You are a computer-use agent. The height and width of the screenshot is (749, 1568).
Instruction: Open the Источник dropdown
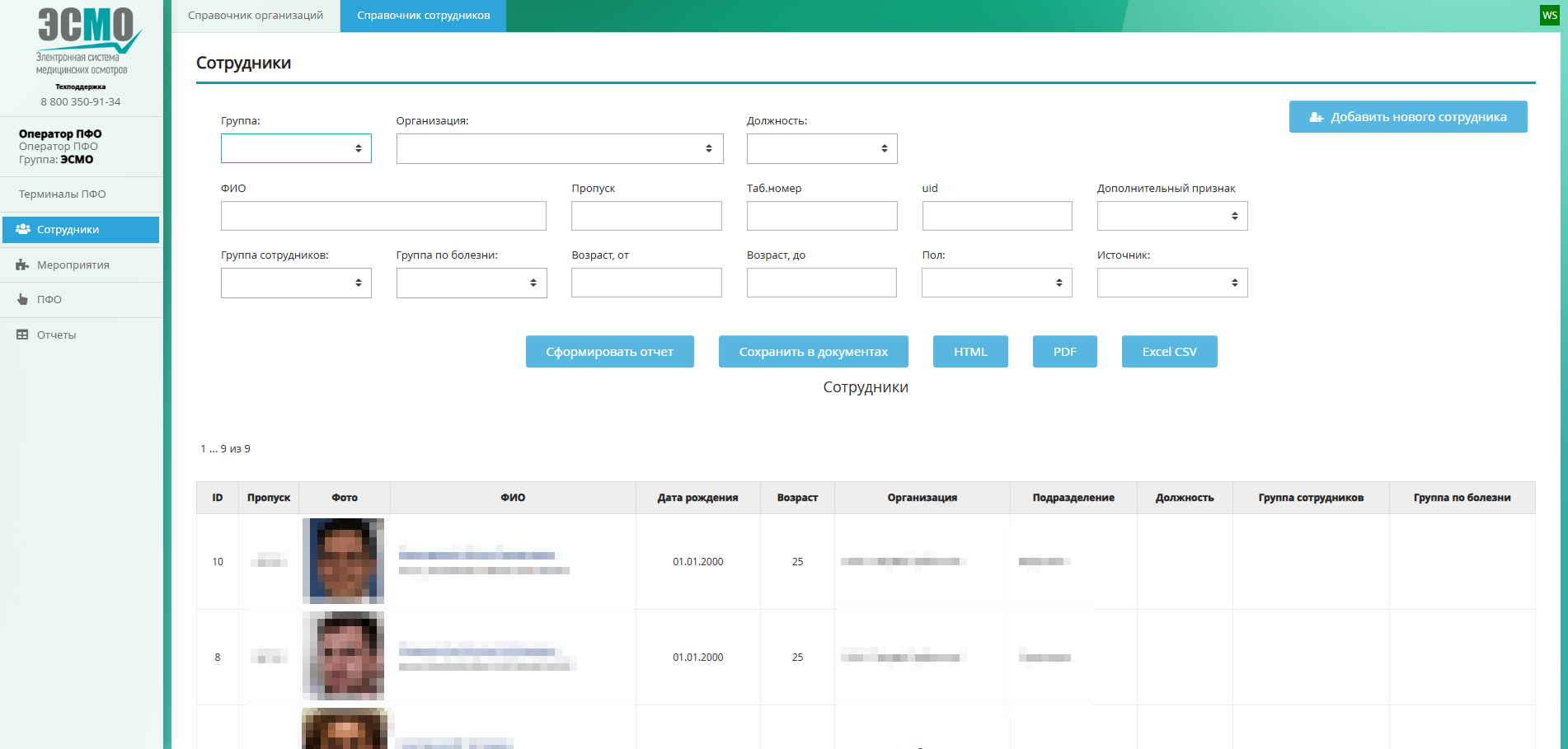1171,283
